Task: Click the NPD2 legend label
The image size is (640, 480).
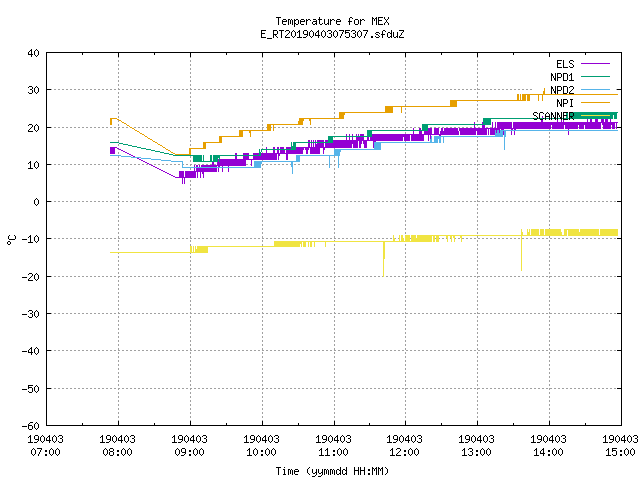Action: click(562, 90)
